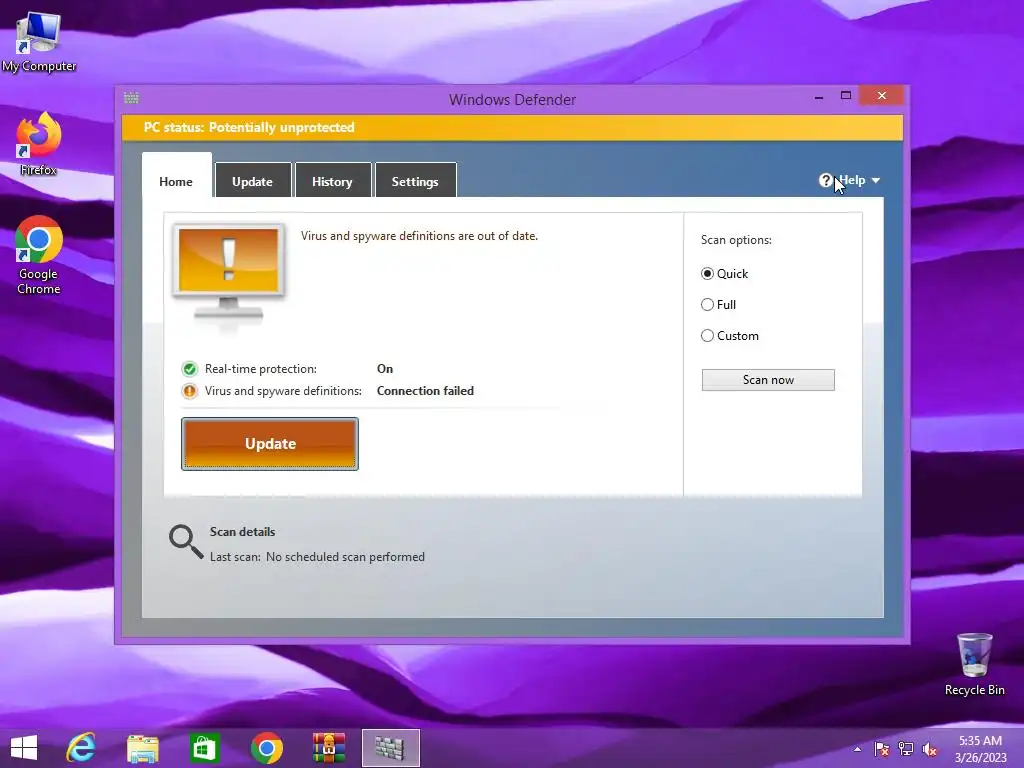Screen dimensions: 1024x768
Task: Click the Real-time protection On value
Action: (x=385, y=369)
